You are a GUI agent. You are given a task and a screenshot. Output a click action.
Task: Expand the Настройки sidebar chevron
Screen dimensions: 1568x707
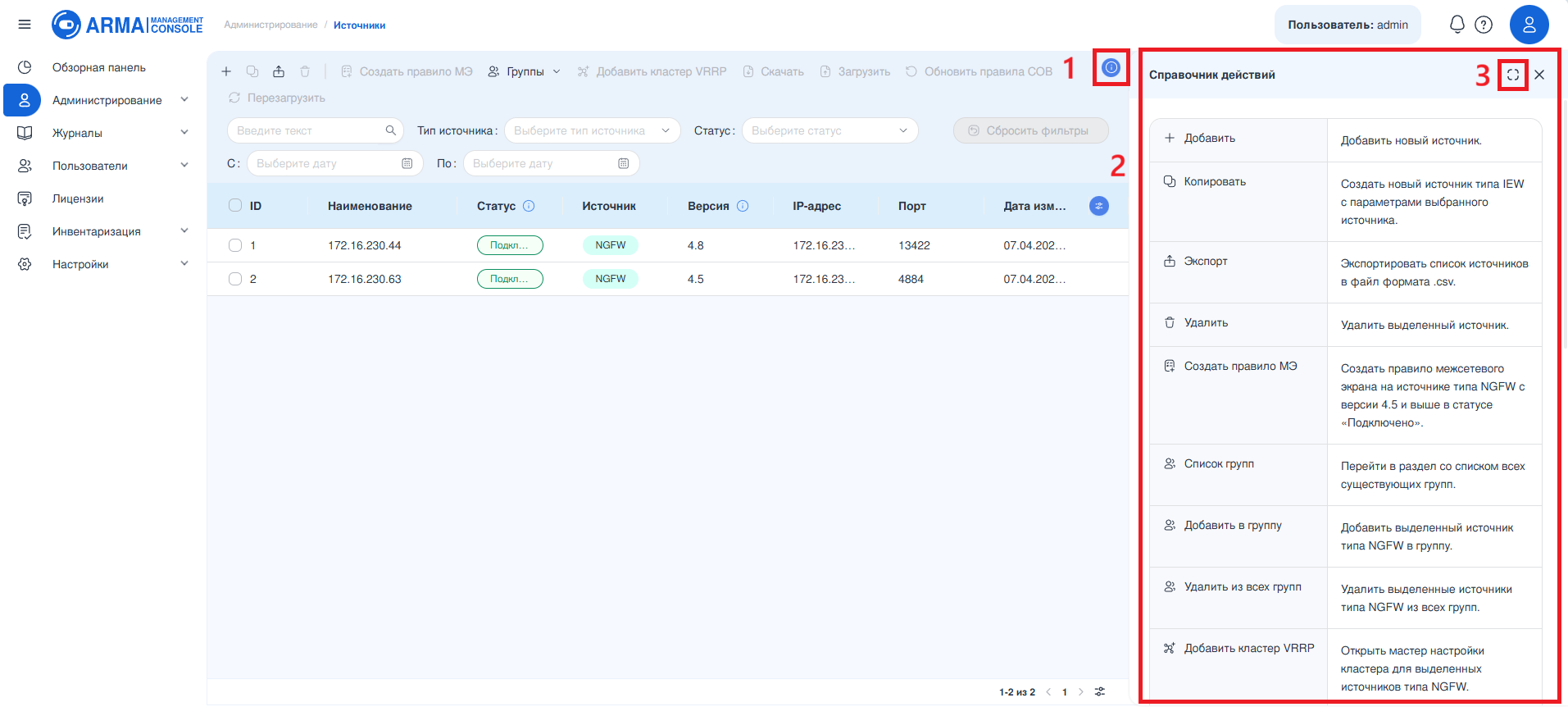click(x=184, y=263)
